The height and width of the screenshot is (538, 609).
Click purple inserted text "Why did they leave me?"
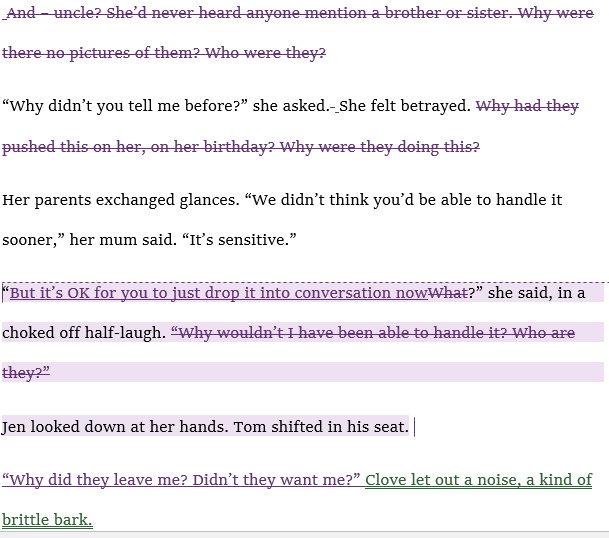click(95, 480)
